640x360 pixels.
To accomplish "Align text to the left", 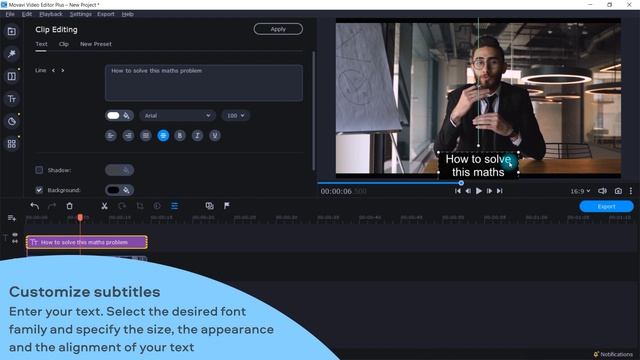I will click(111, 136).
